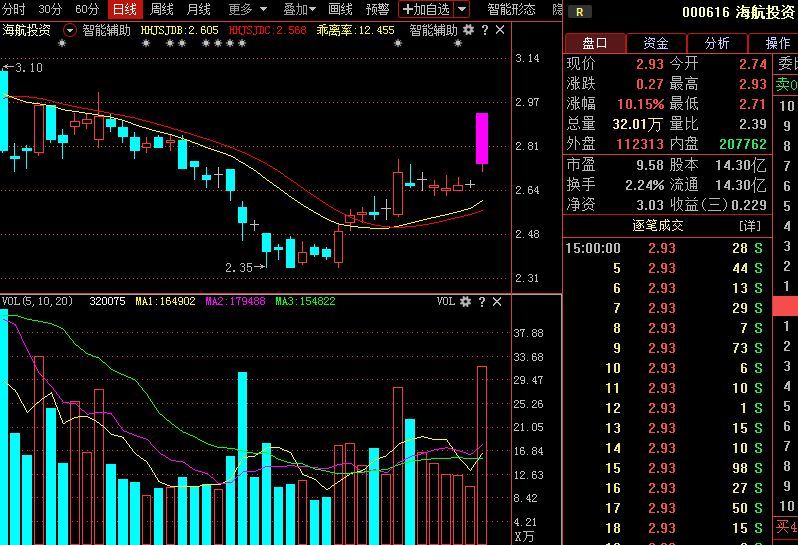798x545 pixels.
Task: Toggle 智能形态 pattern recognition
Action: click(x=511, y=9)
